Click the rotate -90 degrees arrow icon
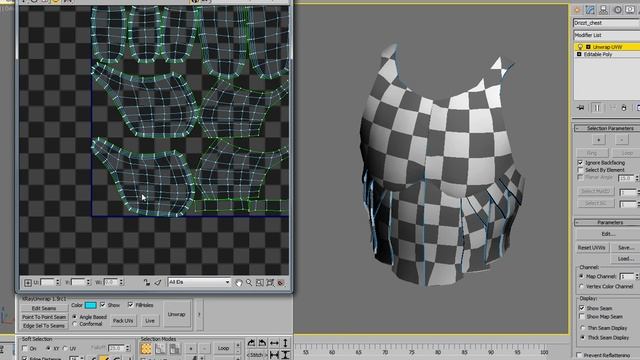The image size is (640, 360). click(x=262, y=343)
